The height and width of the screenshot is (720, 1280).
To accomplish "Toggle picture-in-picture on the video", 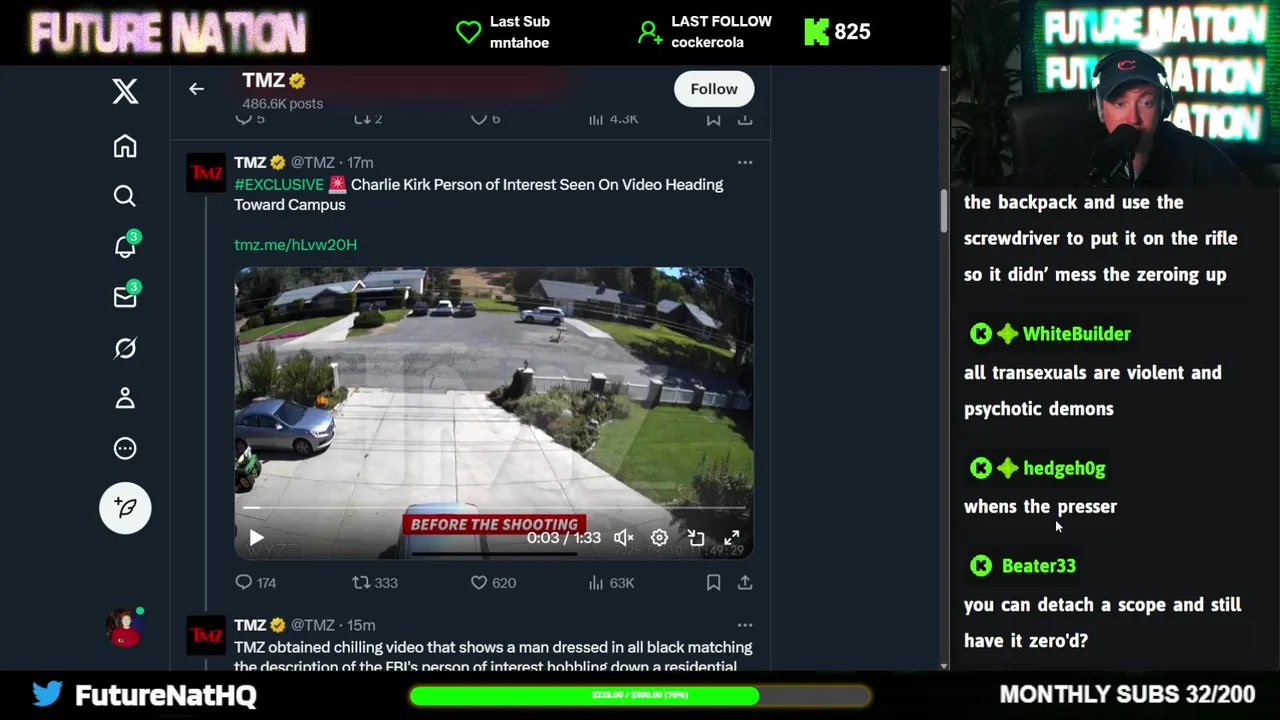I will (696, 538).
